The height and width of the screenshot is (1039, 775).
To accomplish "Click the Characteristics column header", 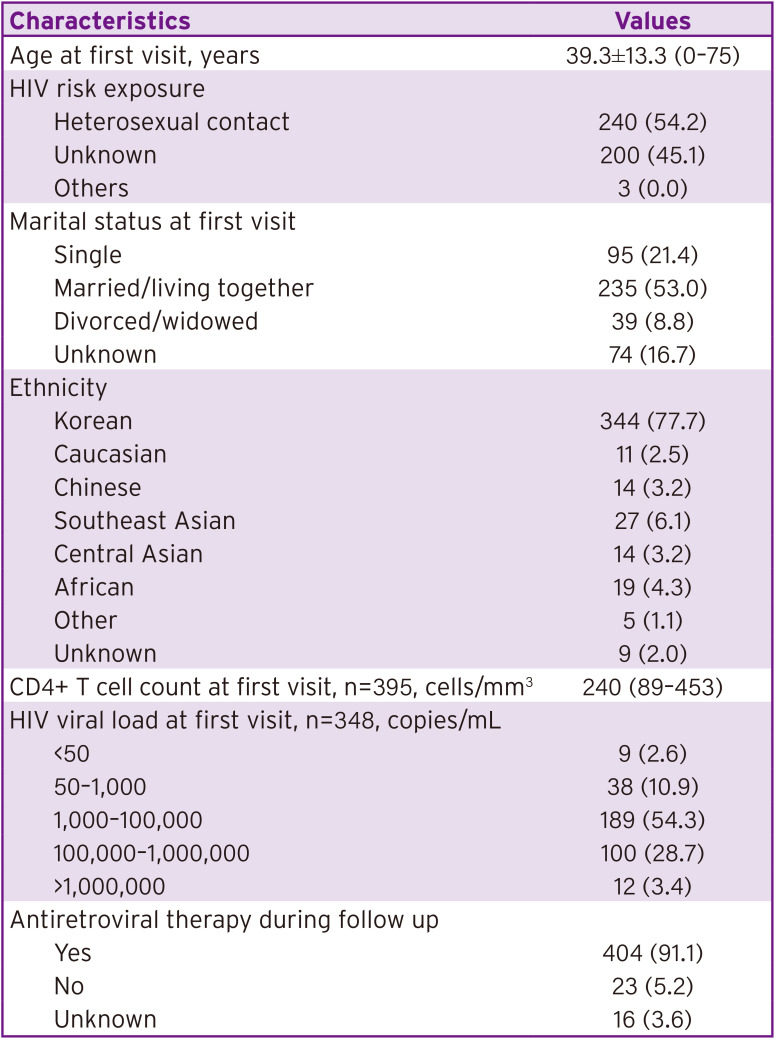I will [100, 21].
